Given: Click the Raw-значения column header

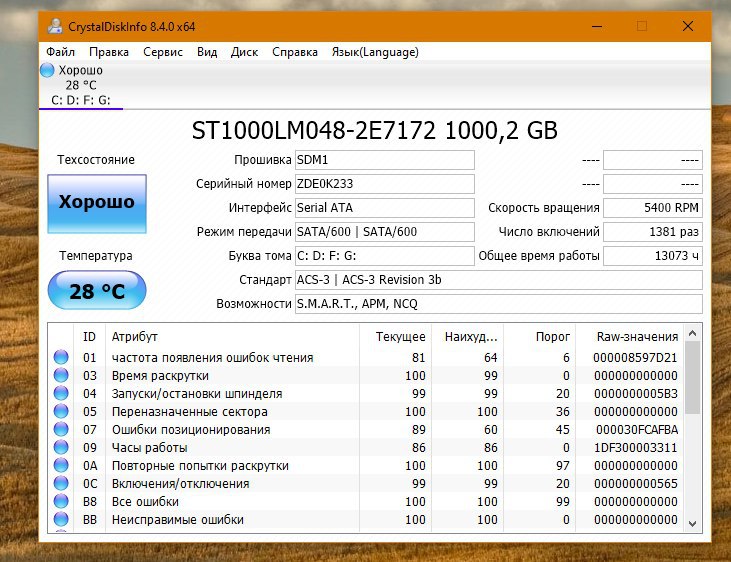Looking at the screenshot, I should coord(630,337).
